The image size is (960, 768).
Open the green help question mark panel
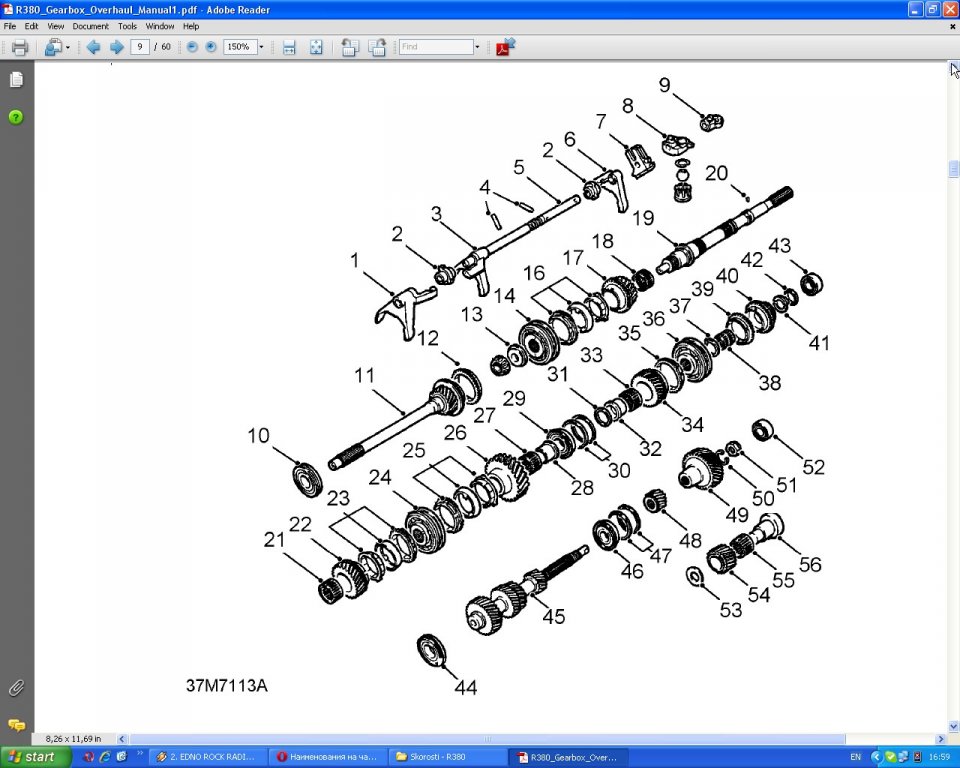(16, 117)
